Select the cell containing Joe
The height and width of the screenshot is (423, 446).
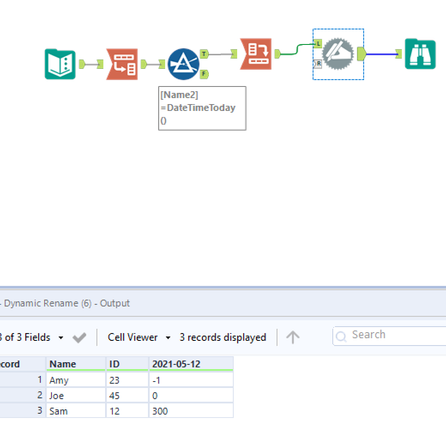pyautogui.click(x=76, y=395)
